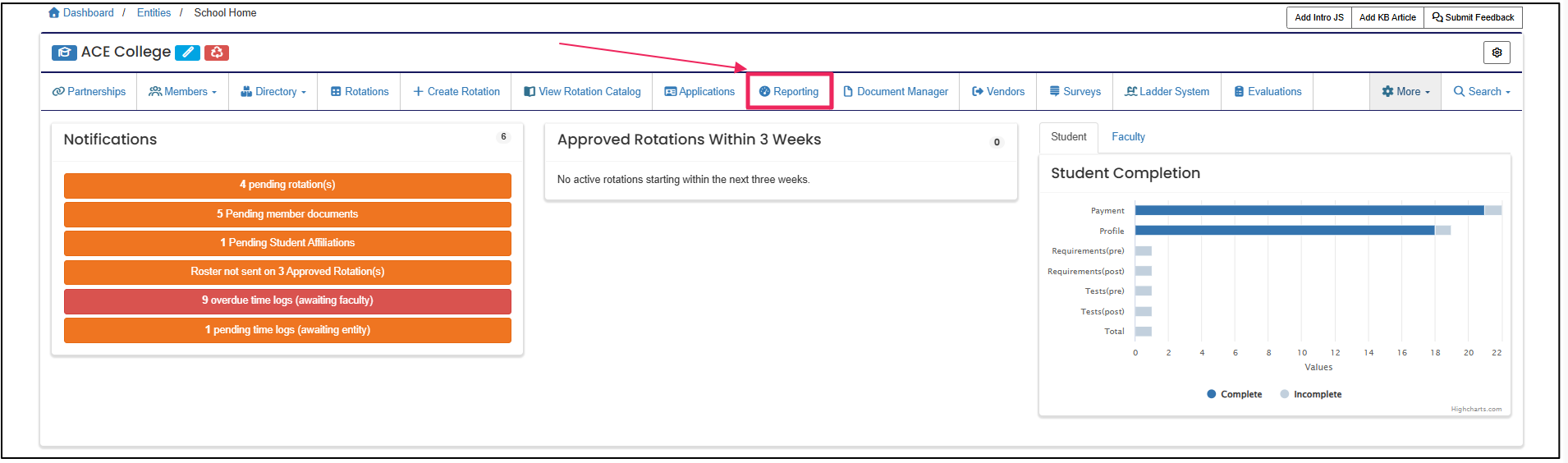This screenshot has width=1568, height=463.
Task: Click the file icon beside Document Manager
Action: 848,92
